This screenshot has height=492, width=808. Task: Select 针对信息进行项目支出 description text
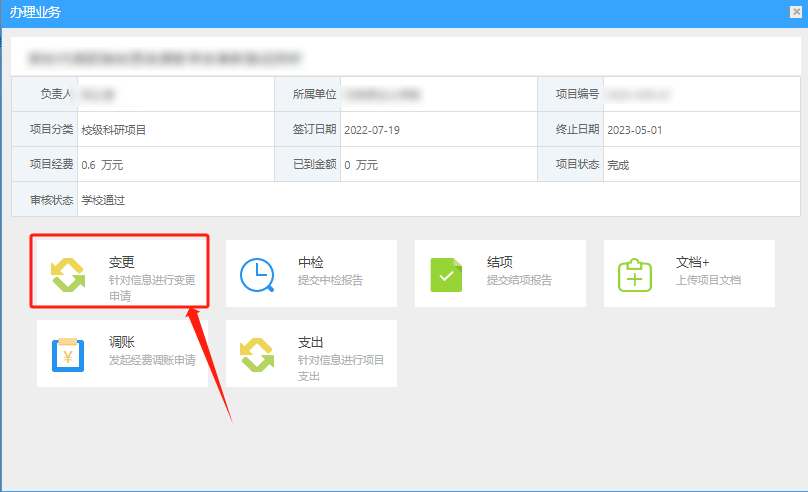tap(341, 367)
